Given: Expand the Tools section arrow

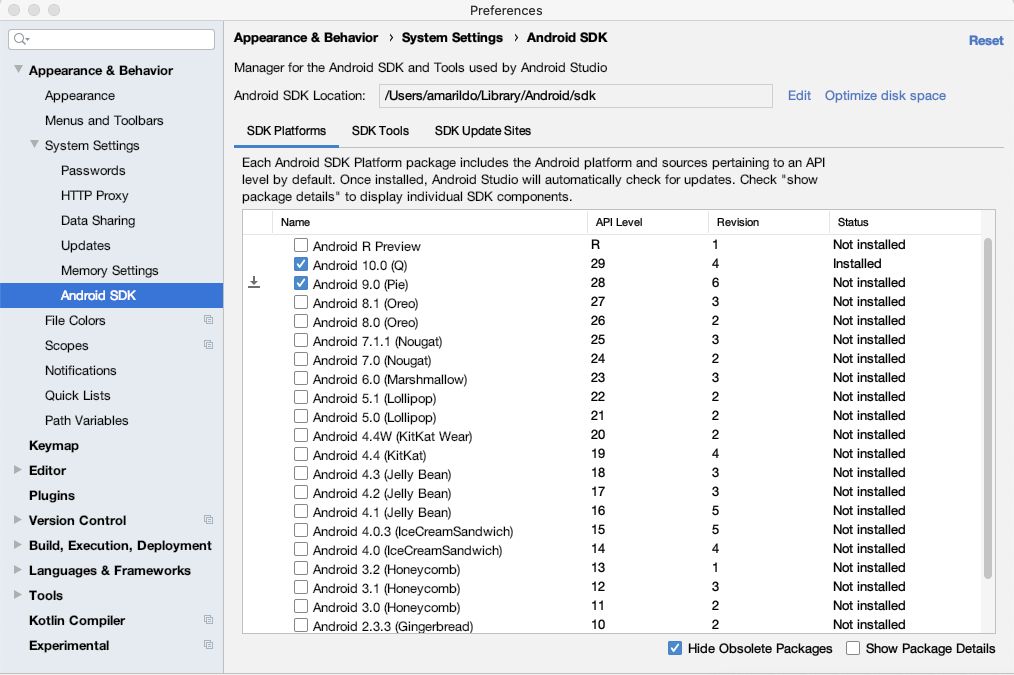Looking at the screenshot, I should tap(18, 595).
